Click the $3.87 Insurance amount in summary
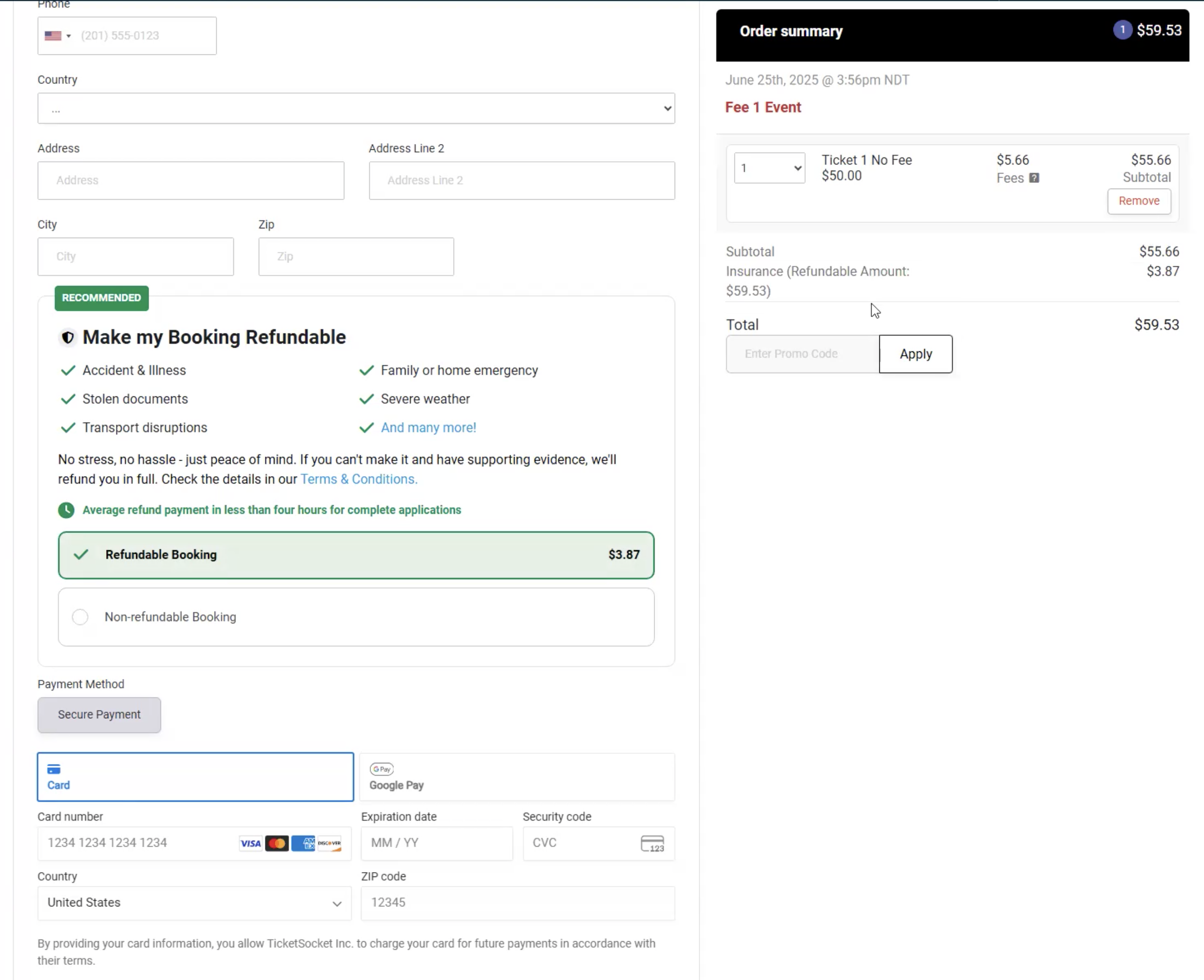Image resolution: width=1204 pixels, height=980 pixels. click(1163, 272)
